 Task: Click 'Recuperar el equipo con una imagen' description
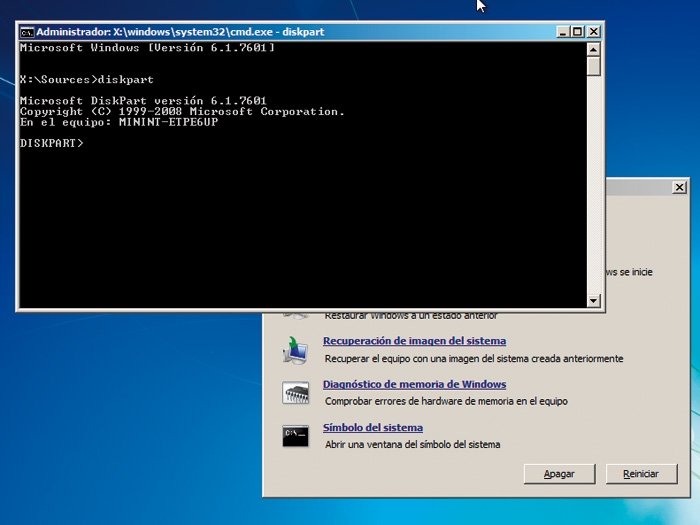[x=474, y=359]
